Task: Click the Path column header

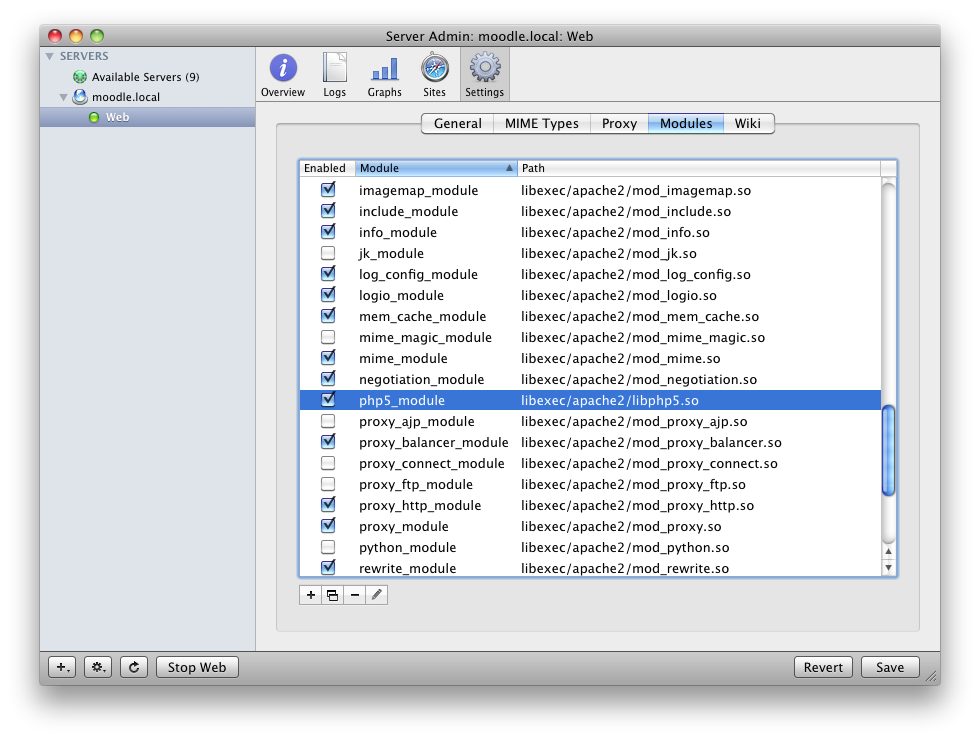Action: tap(699, 168)
